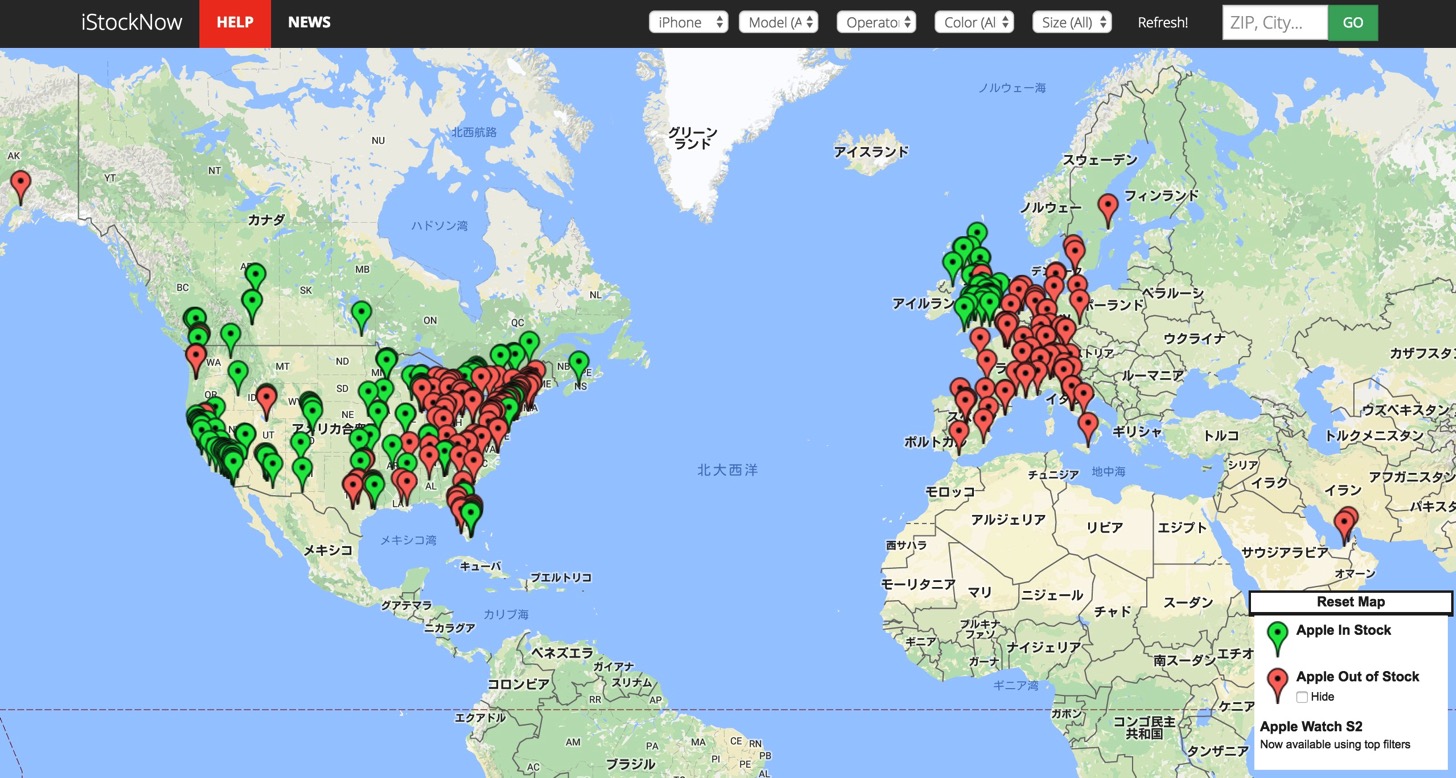Viewport: 1456px width, 778px height.
Task: Open the Operator filter dropdown
Action: pos(876,22)
